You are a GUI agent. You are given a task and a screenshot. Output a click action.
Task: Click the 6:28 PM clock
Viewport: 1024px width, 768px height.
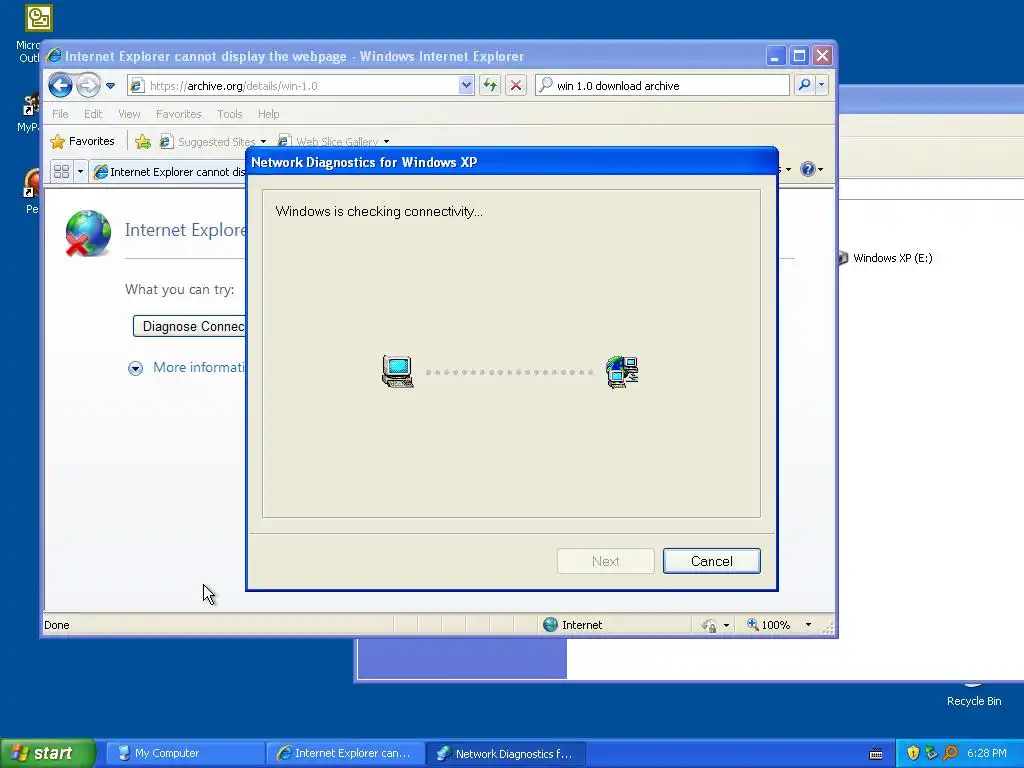(x=987, y=753)
